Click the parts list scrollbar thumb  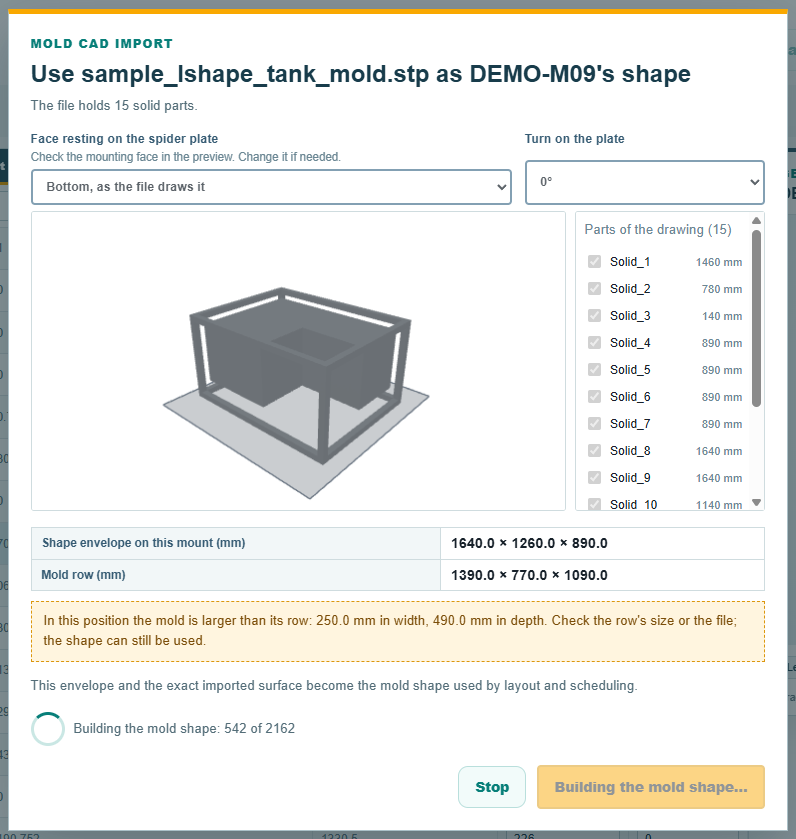756,318
